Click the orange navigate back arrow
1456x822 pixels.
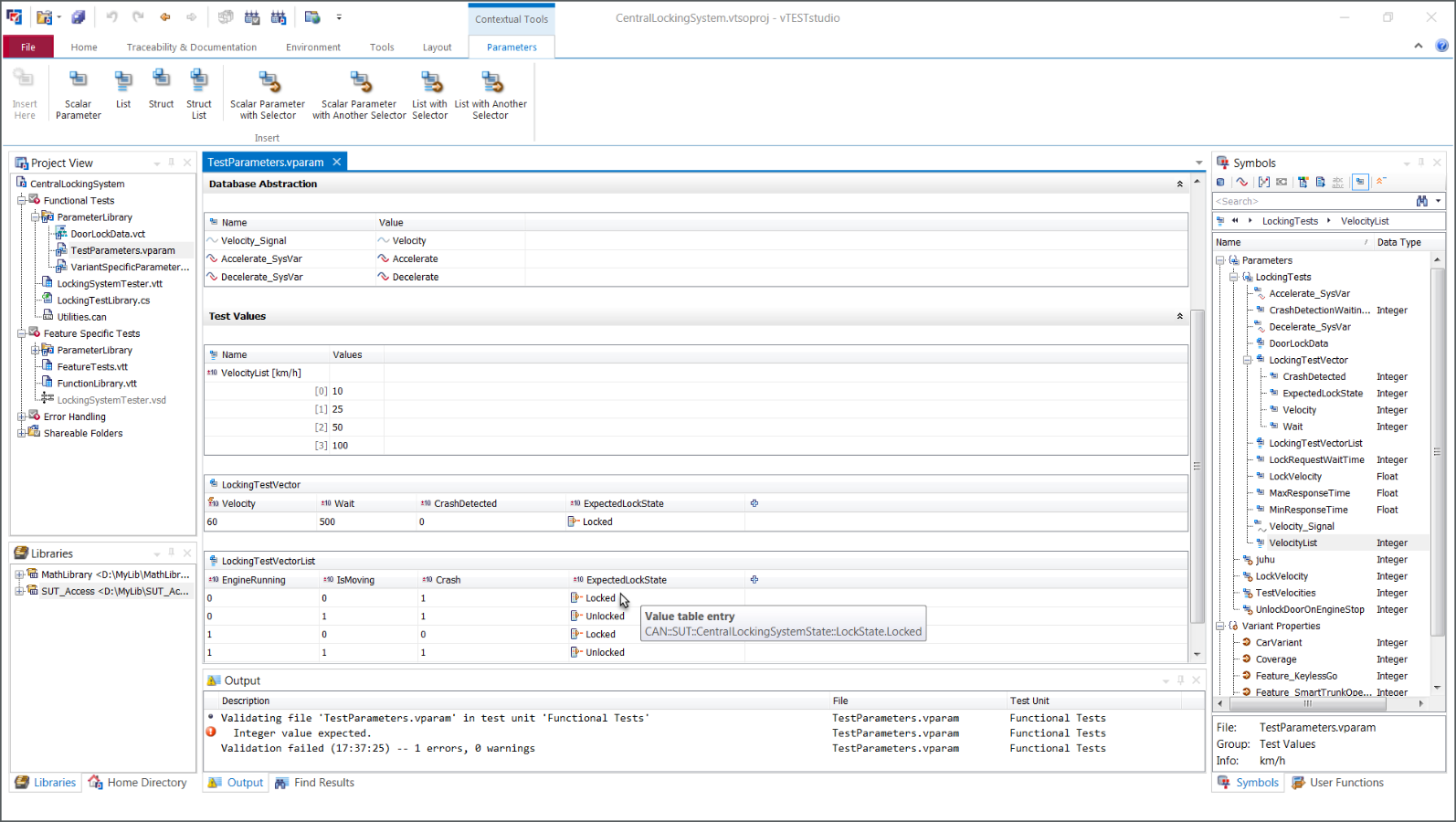click(x=165, y=17)
